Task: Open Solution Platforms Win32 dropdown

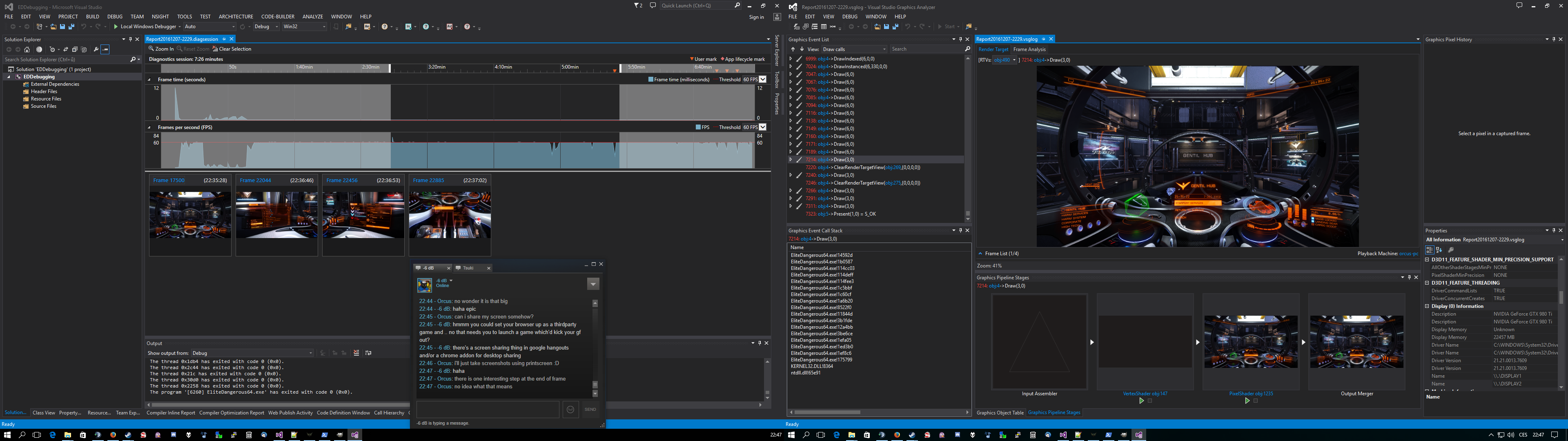Action: [304, 27]
